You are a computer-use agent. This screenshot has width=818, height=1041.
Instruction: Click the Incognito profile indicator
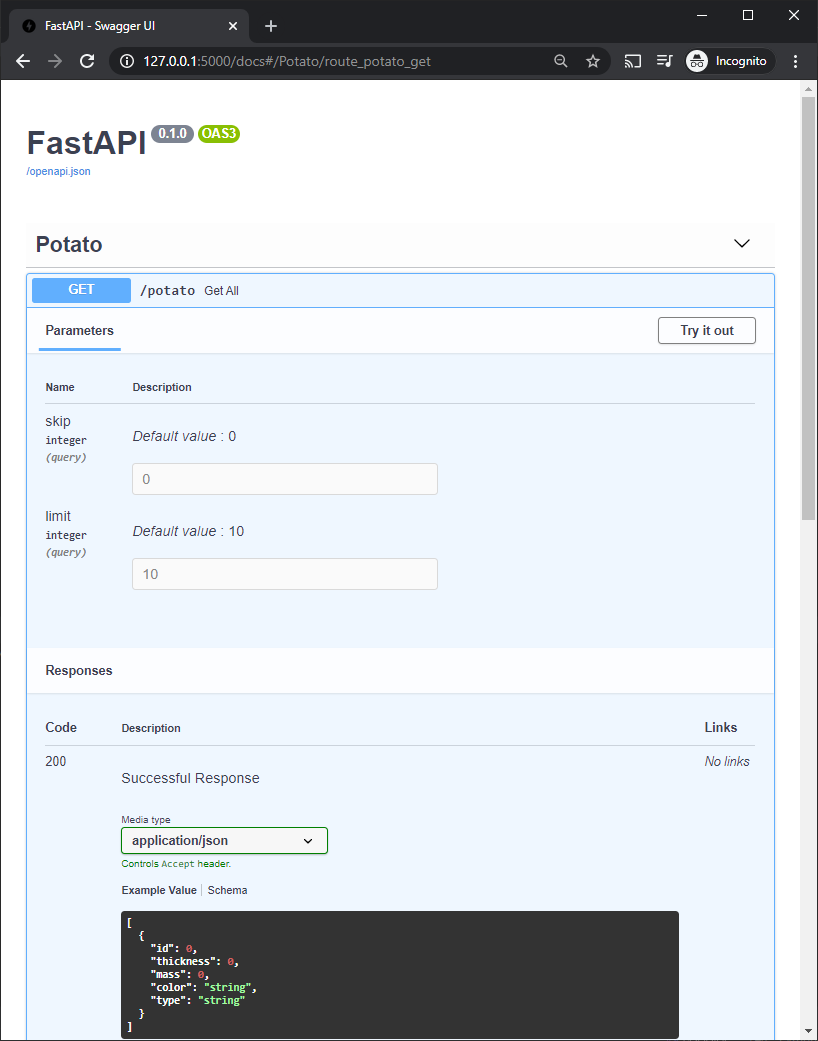(730, 62)
